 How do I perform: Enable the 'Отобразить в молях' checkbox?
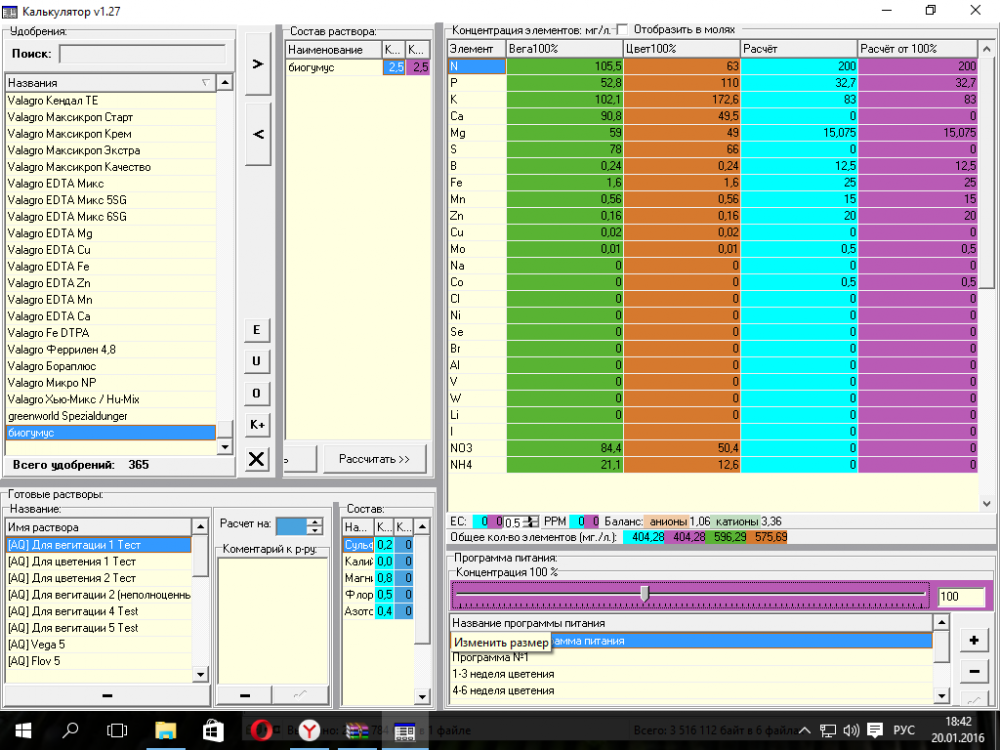pyautogui.click(x=622, y=29)
